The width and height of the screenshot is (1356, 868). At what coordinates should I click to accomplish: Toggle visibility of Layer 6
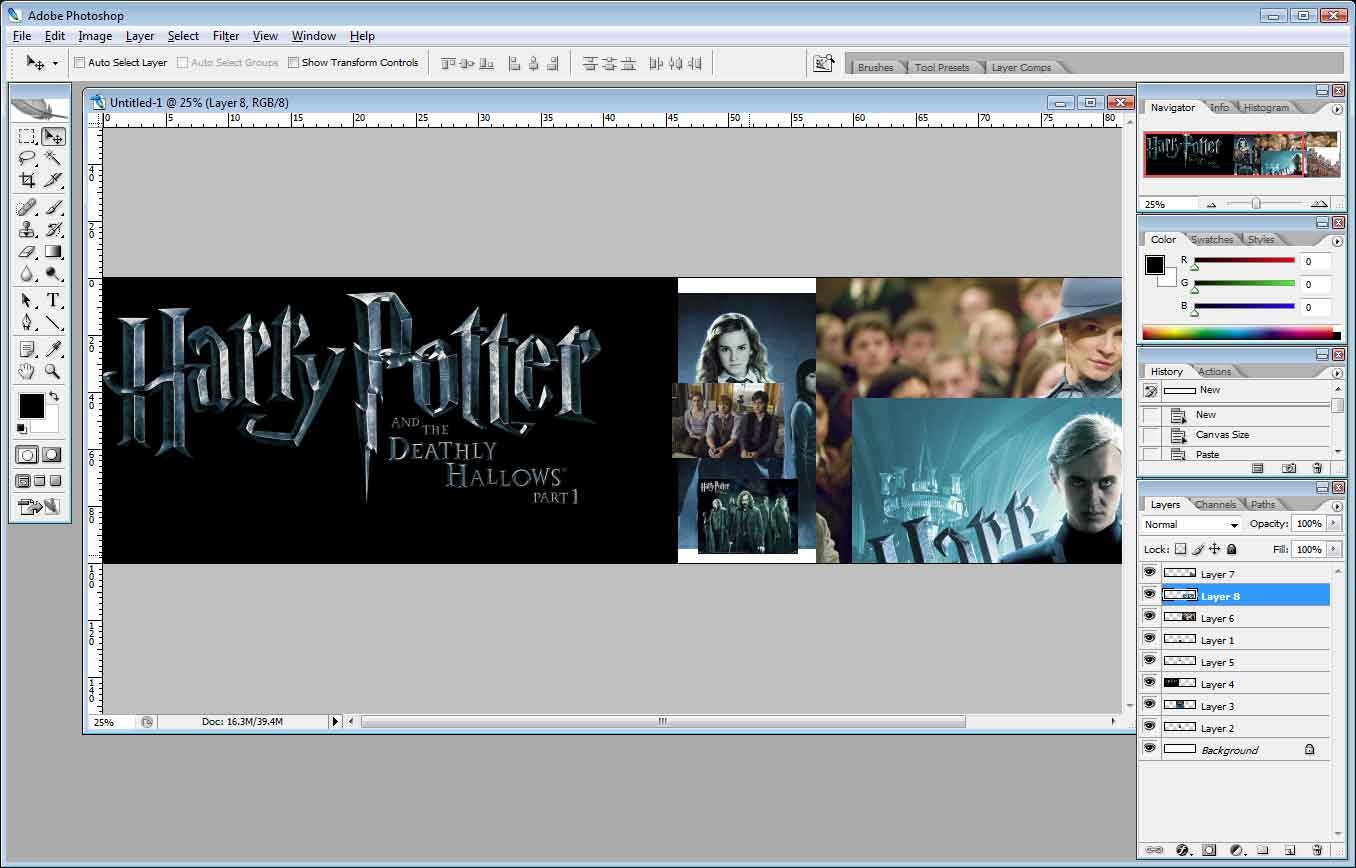point(1149,617)
